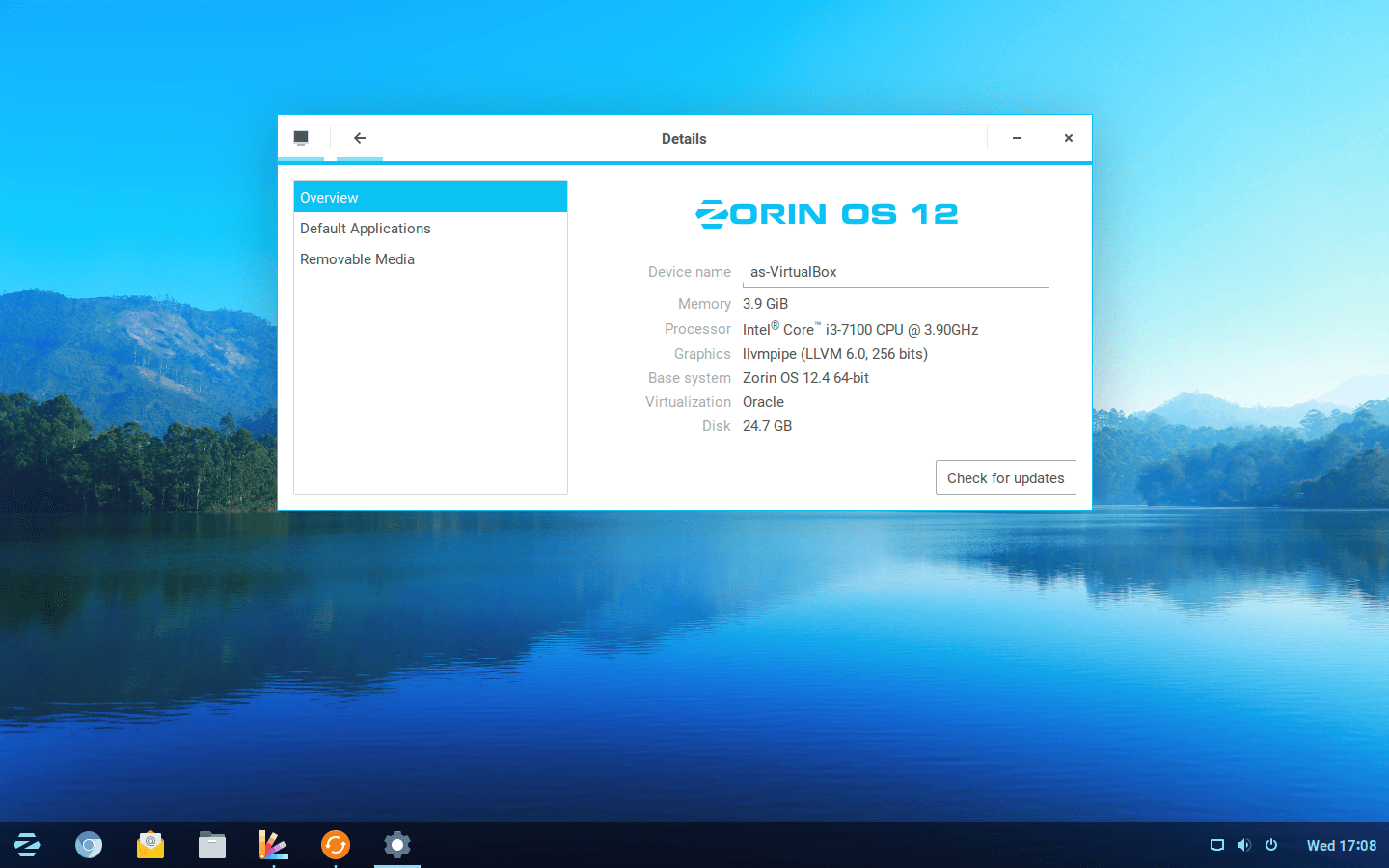Click the Intel Core i3-7100 processor text
1389x868 pixels.
click(860, 329)
